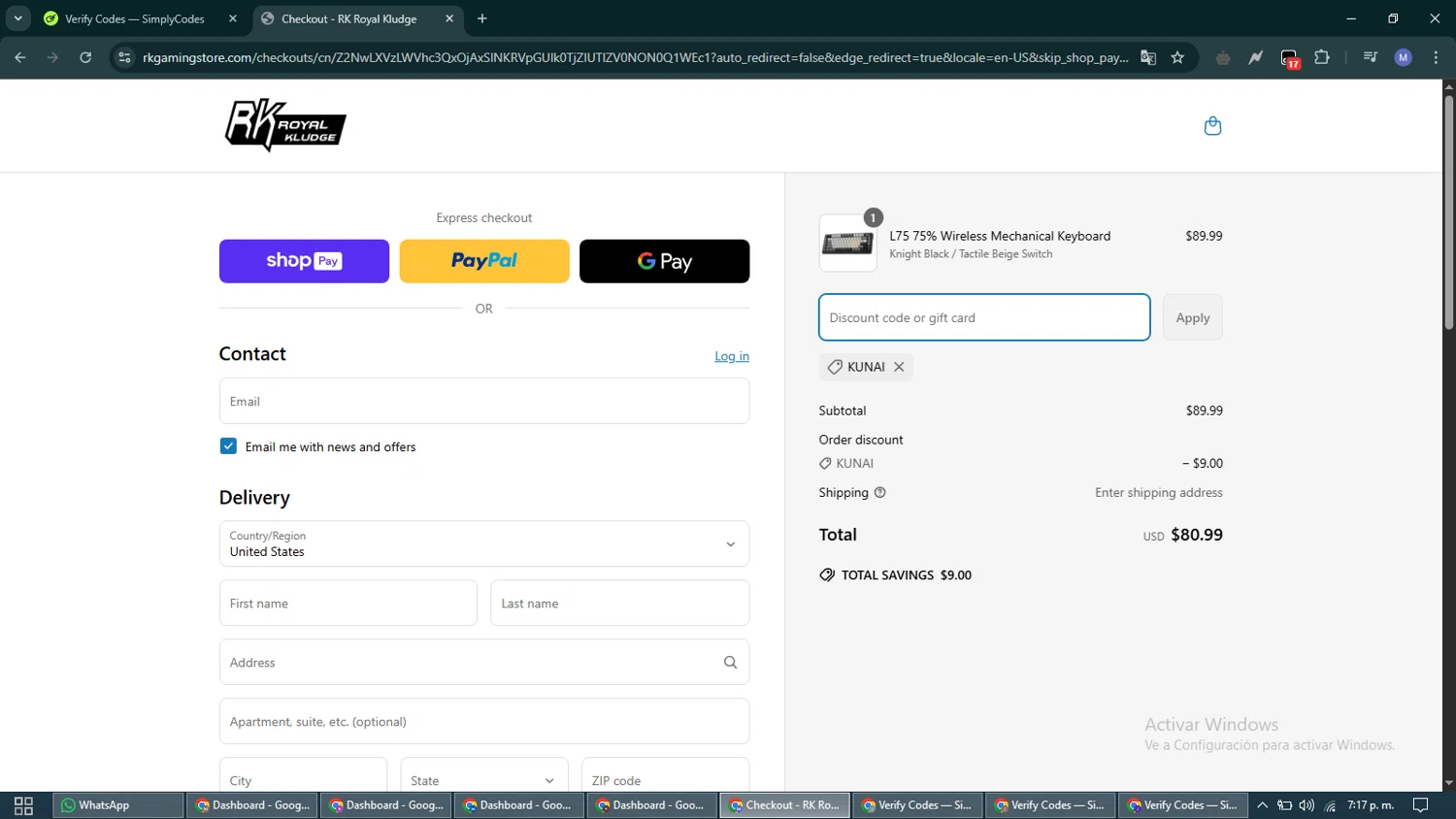1456x819 pixels.
Task: Click the RK Royal Kludge logo
Action: (x=285, y=125)
